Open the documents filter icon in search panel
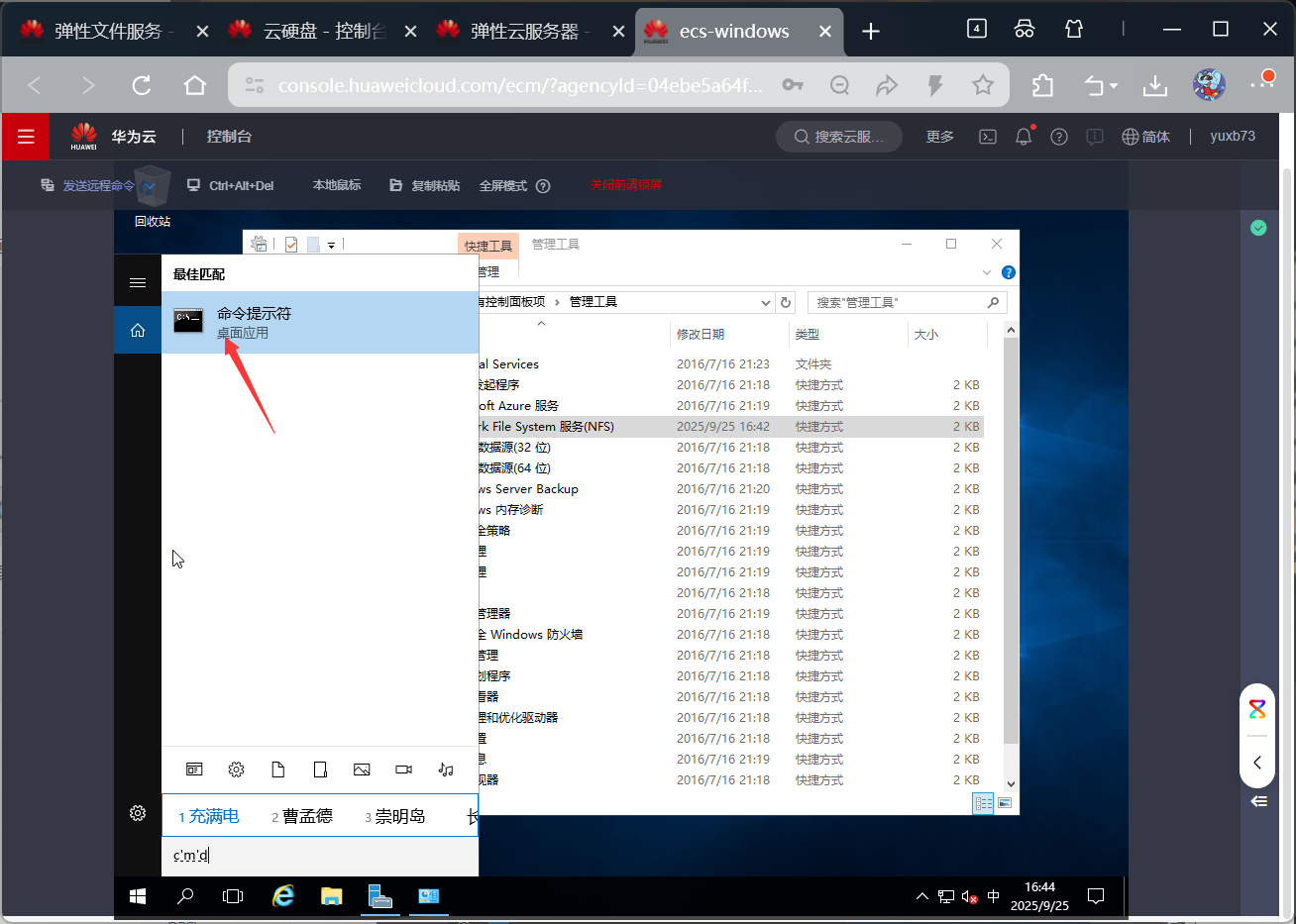Image resolution: width=1296 pixels, height=924 pixels. click(x=277, y=770)
